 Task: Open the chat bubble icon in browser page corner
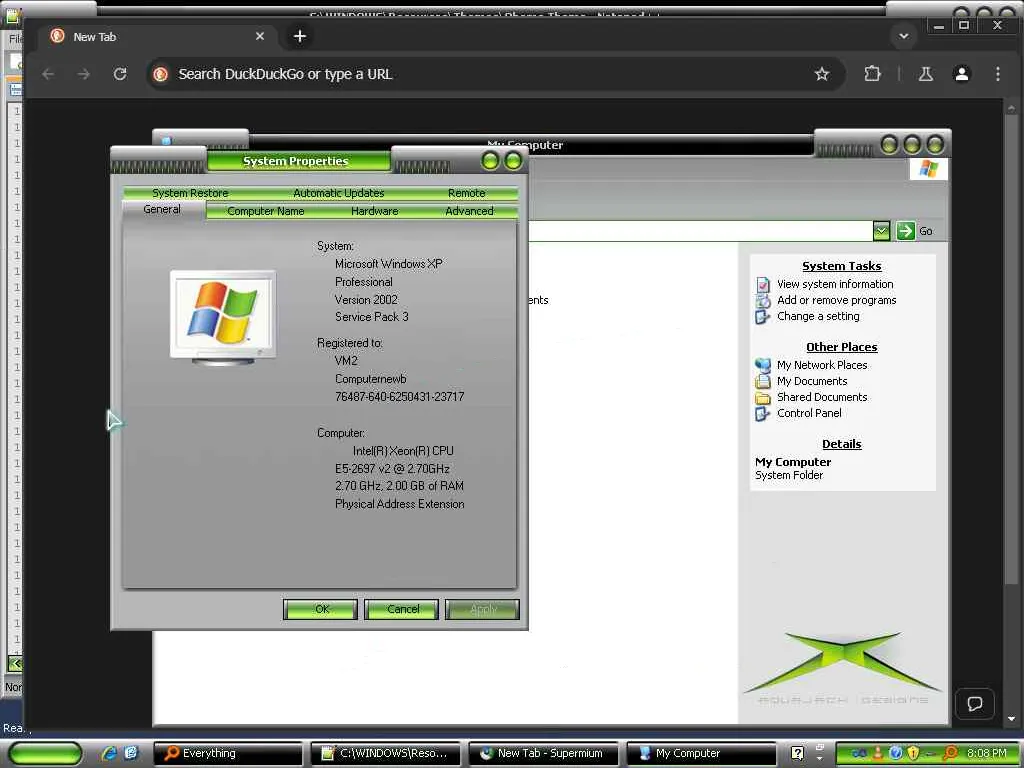point(974,703)
